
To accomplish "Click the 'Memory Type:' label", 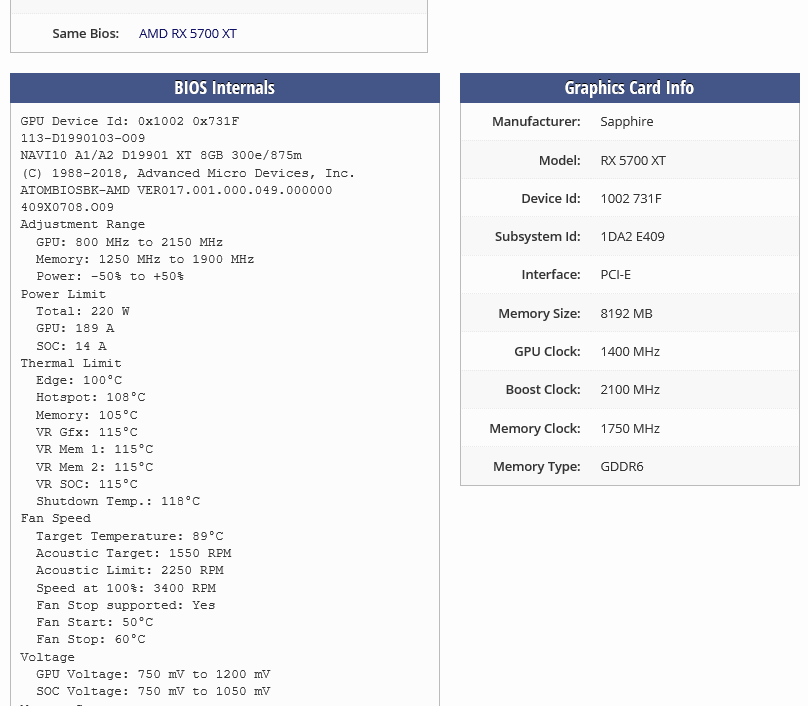I will coord(536,467).
